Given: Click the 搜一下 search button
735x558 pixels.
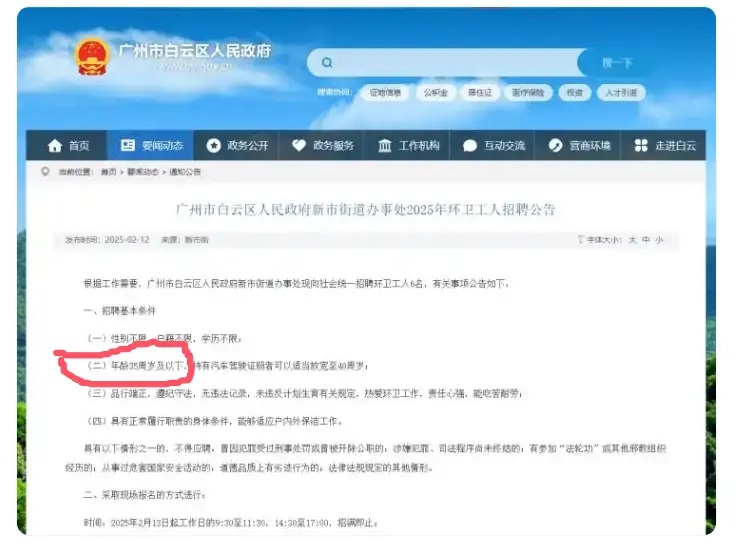Looking at the screenshot, I should tap(617, 63).
